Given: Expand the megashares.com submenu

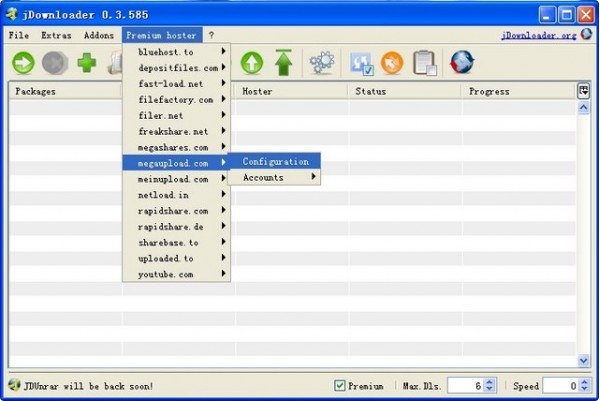Looking at the screenshot, I should [176, 147].
